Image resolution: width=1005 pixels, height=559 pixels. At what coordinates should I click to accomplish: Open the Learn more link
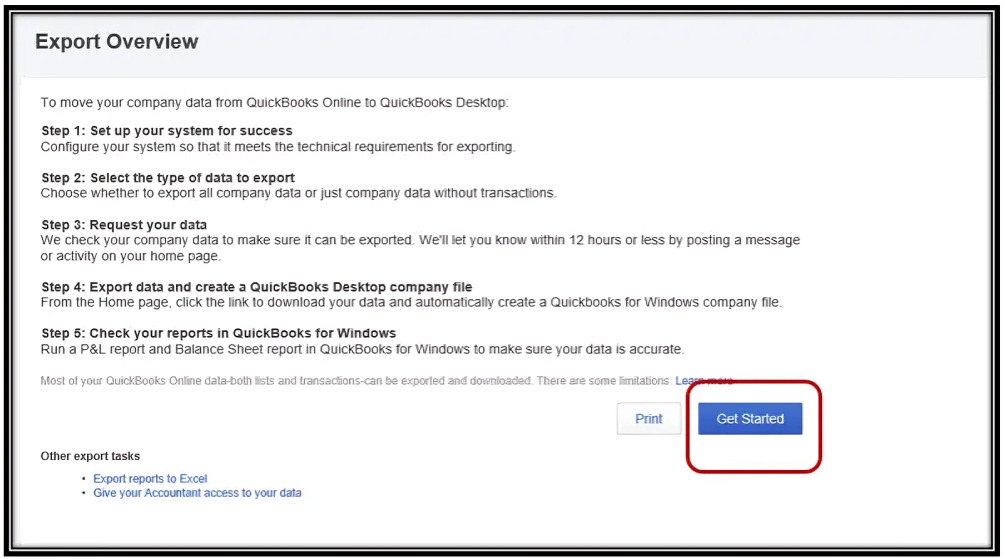tap(704, 381)
